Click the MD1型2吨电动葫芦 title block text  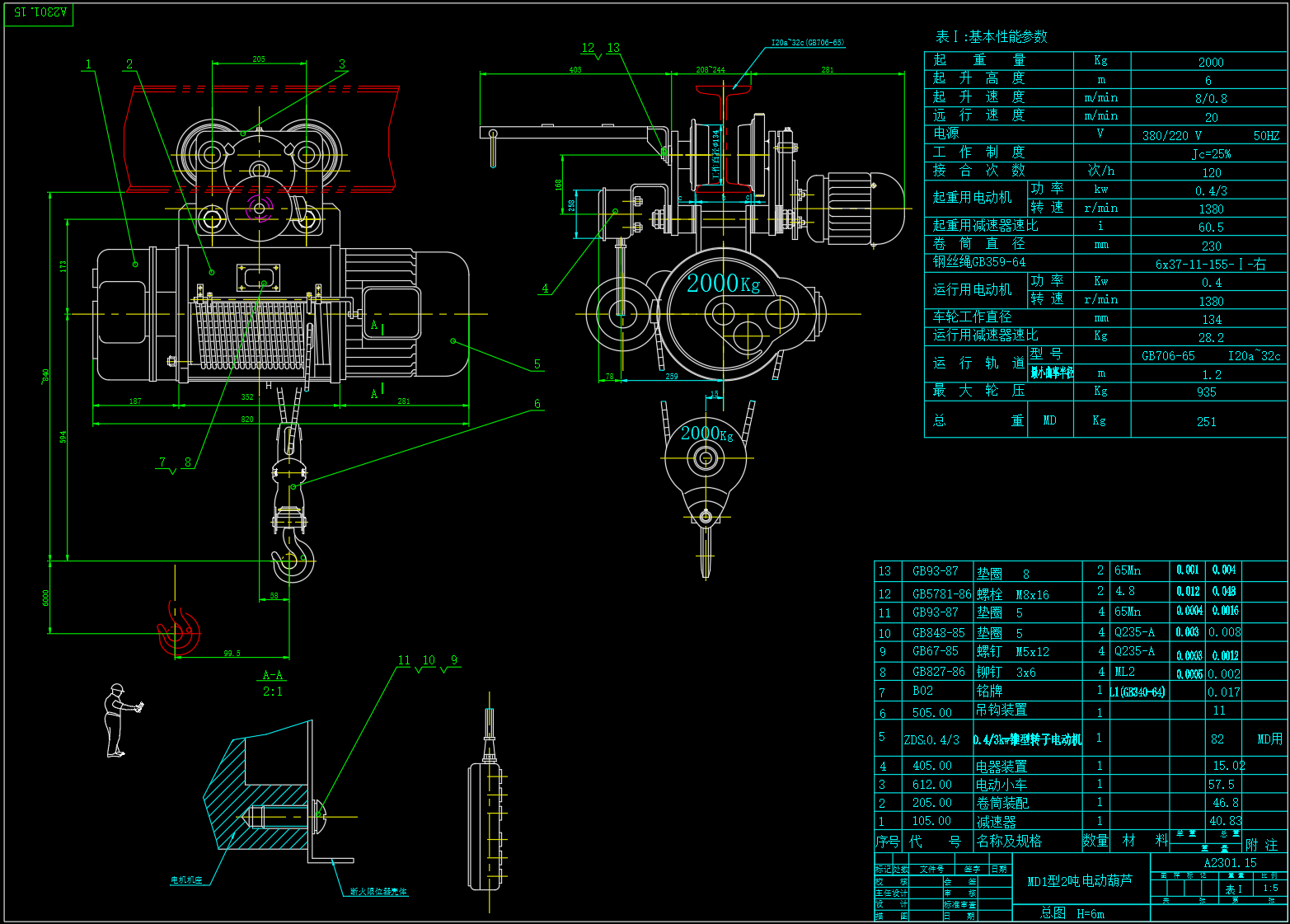(1080, 881)
